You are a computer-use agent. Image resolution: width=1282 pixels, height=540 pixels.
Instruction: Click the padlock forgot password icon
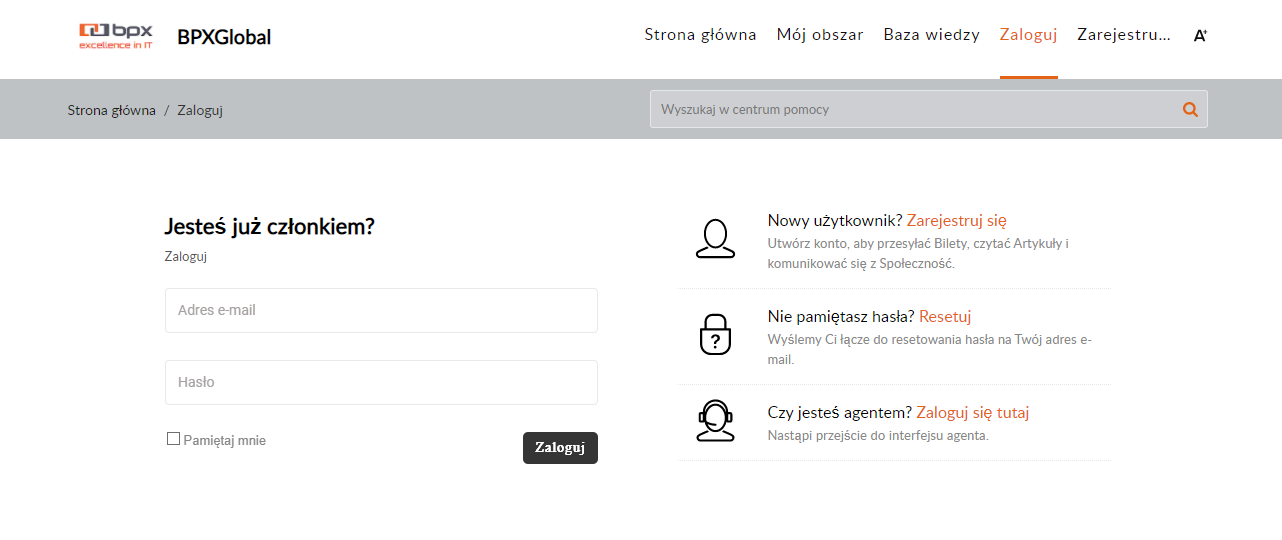[x=715, y=334]
